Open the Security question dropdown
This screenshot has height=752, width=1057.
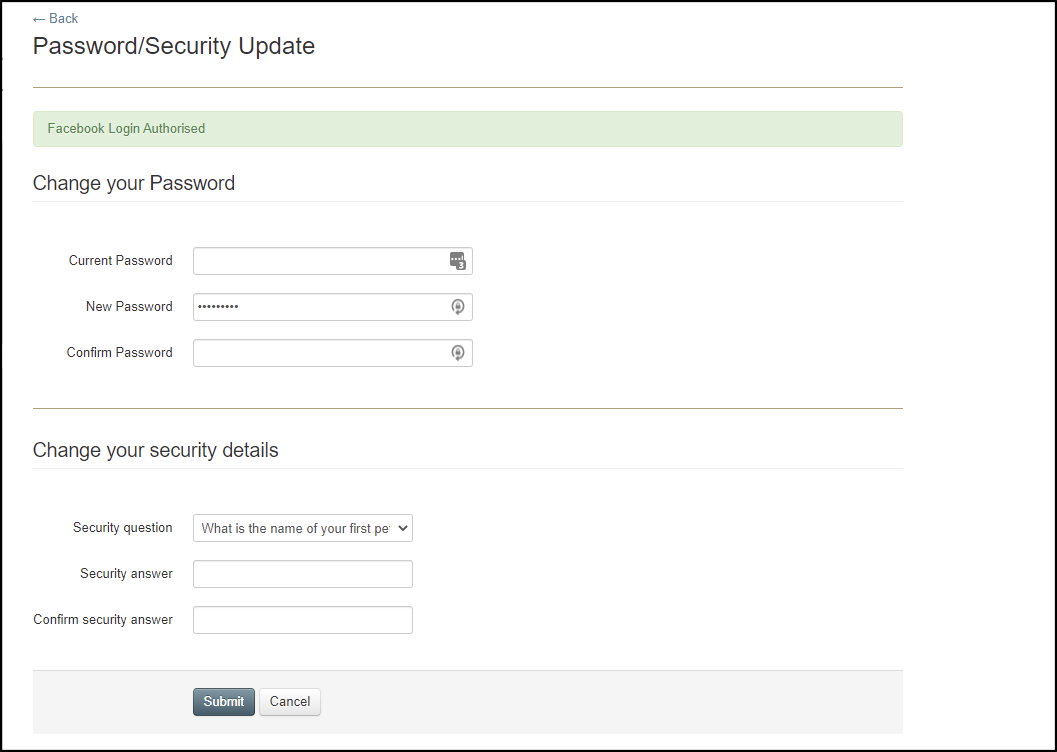pos(303,529)
